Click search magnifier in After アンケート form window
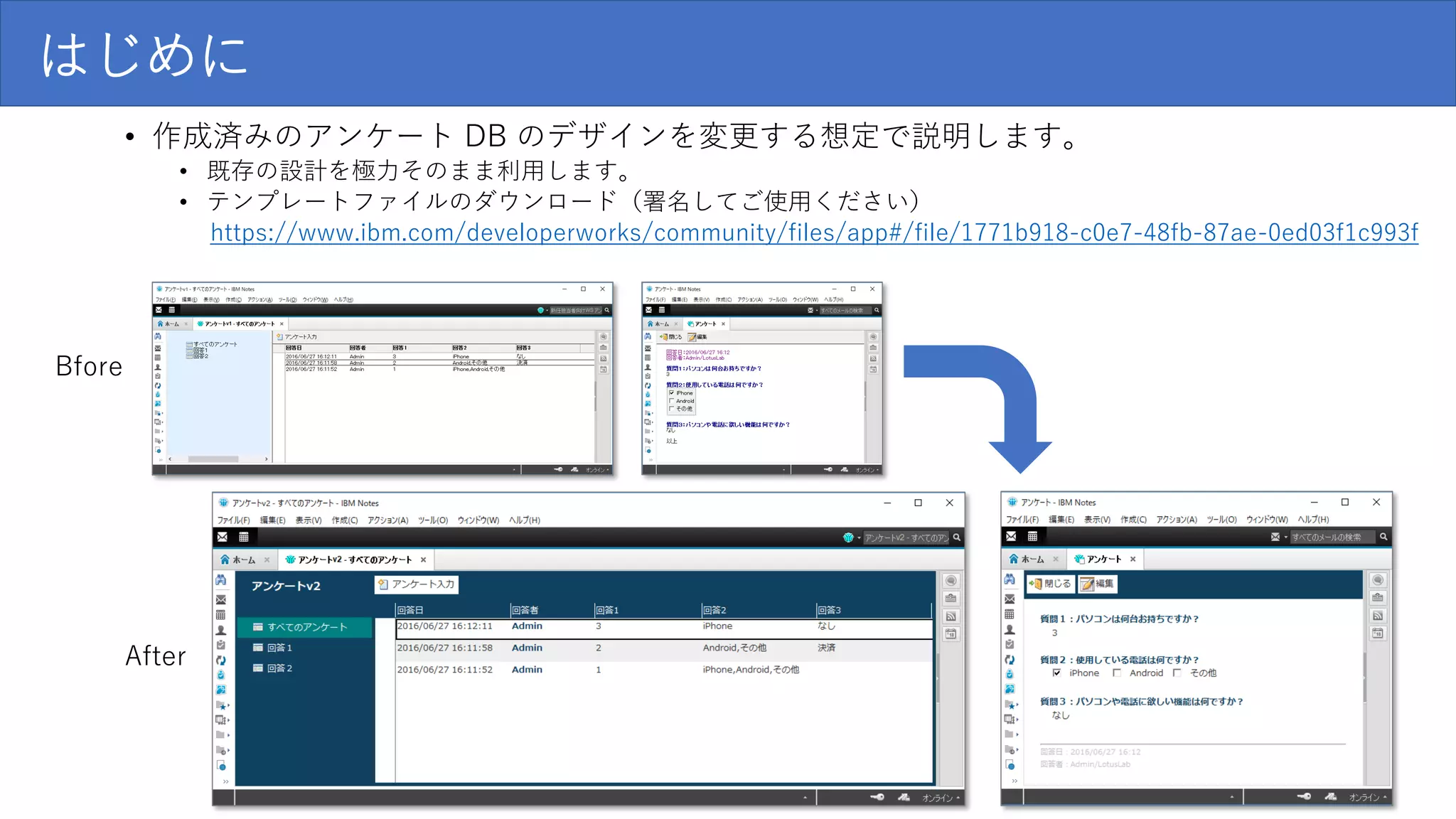Screen dimensions: 1456x819 click(1383, 537)
